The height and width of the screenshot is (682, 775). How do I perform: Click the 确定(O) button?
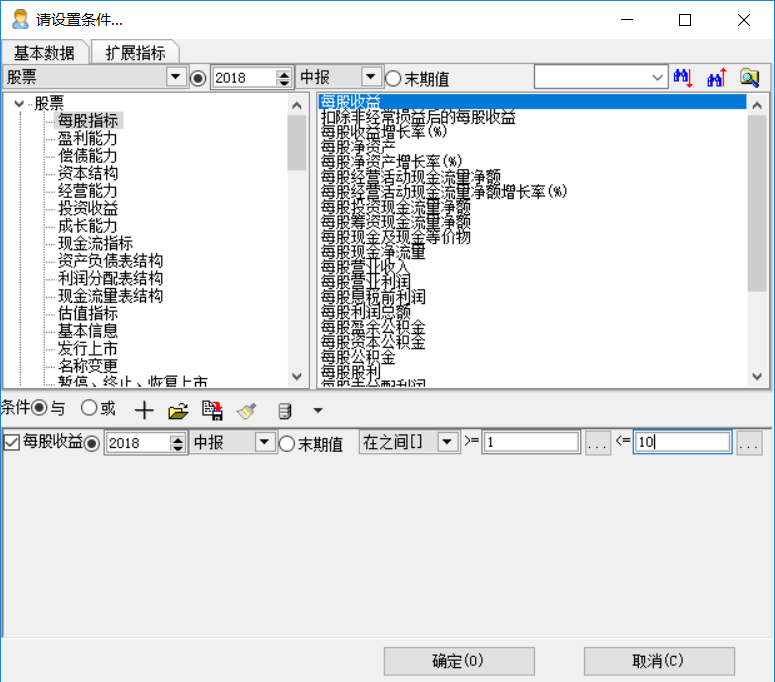point(459,661)
